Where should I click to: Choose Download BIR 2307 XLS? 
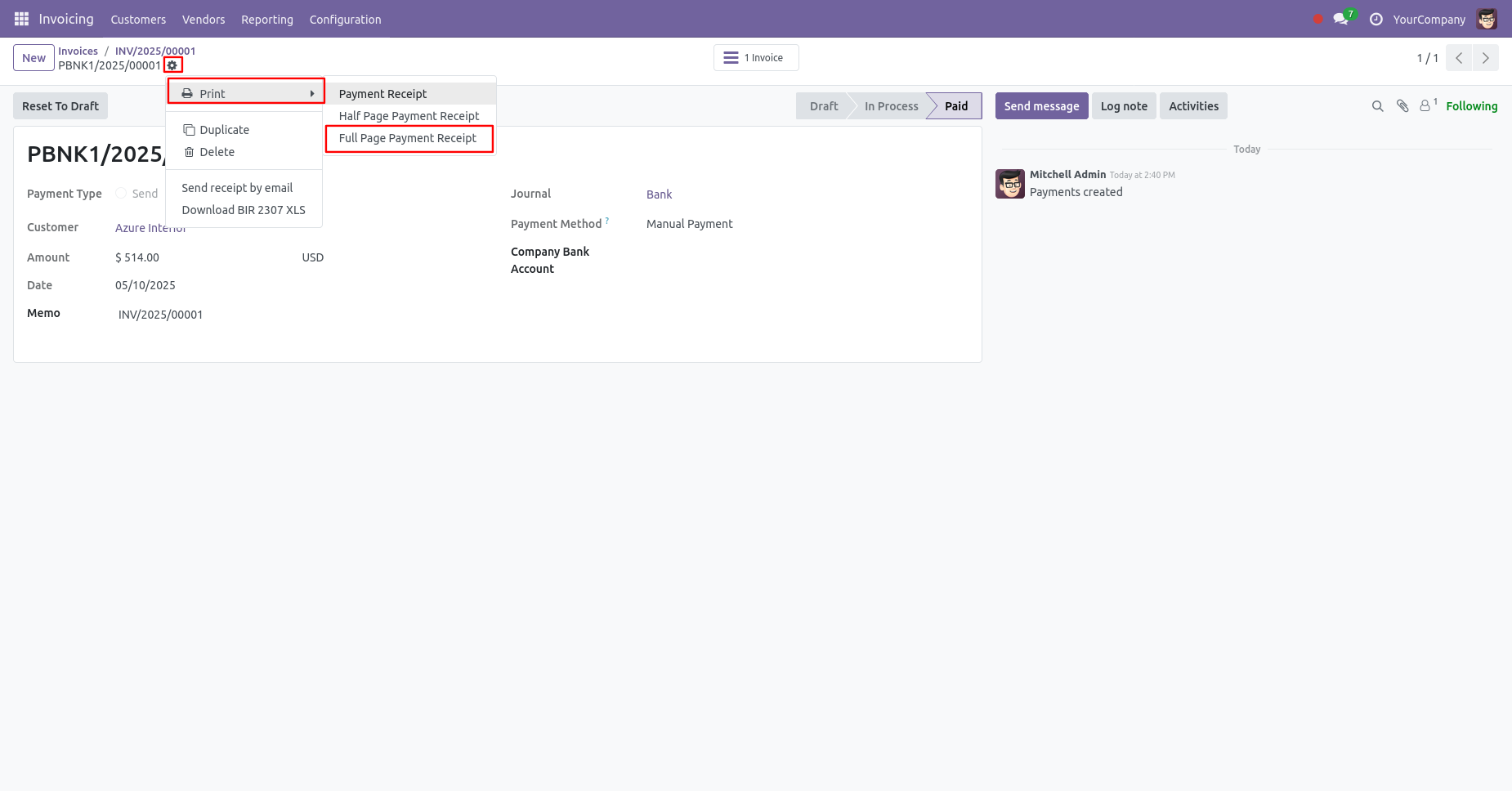pos(244,210)
